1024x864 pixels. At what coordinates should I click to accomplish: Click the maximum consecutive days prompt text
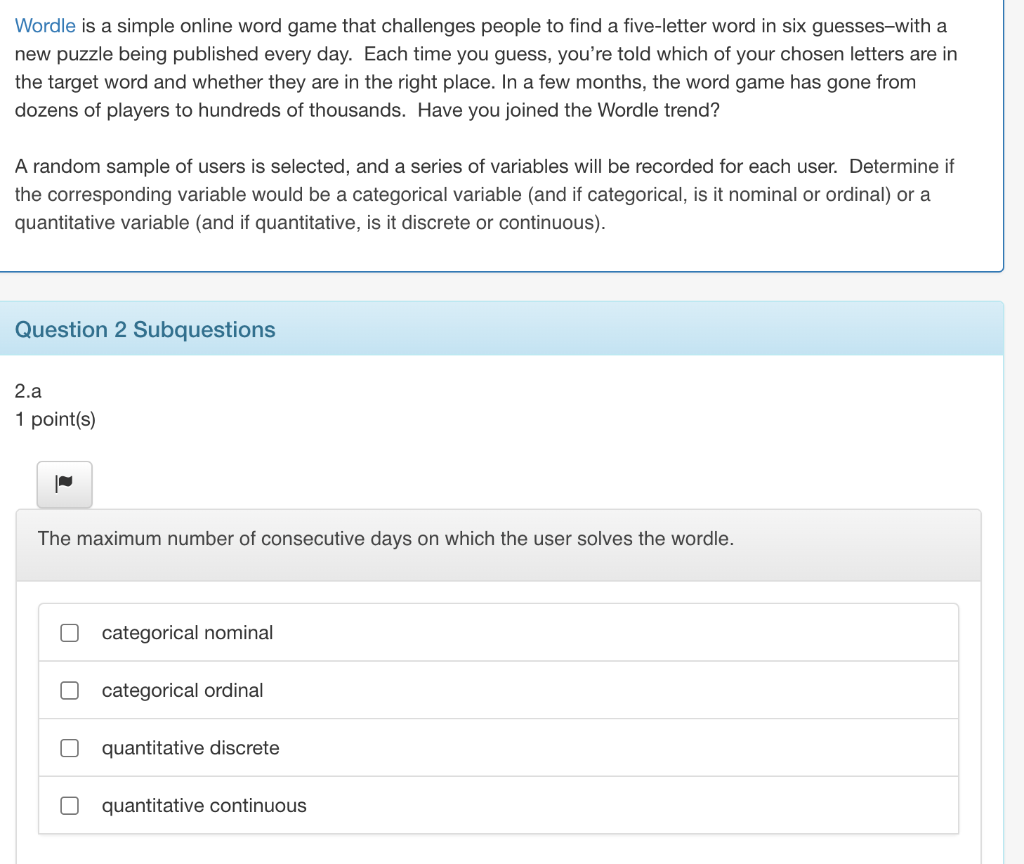385,538
